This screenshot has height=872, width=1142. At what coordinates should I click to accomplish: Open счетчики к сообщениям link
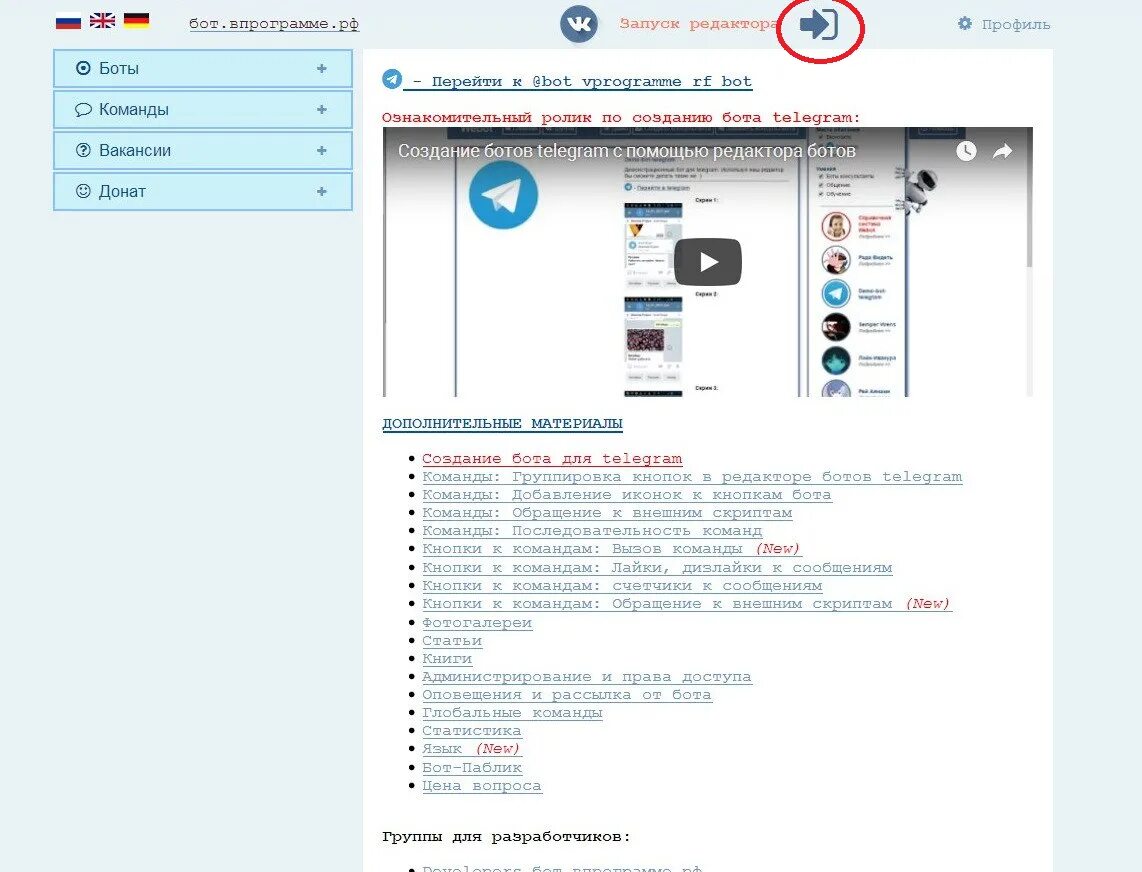(622, 586)
